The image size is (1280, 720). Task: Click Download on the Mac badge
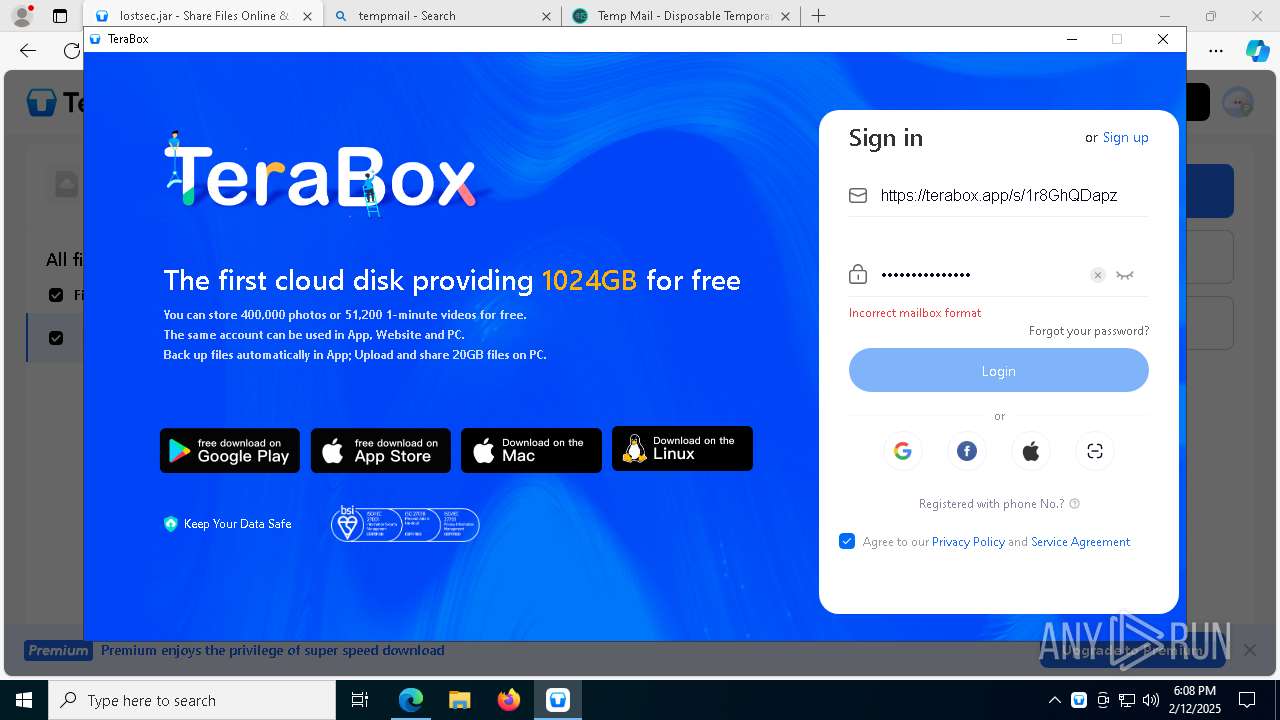click(x=531, y=451)
